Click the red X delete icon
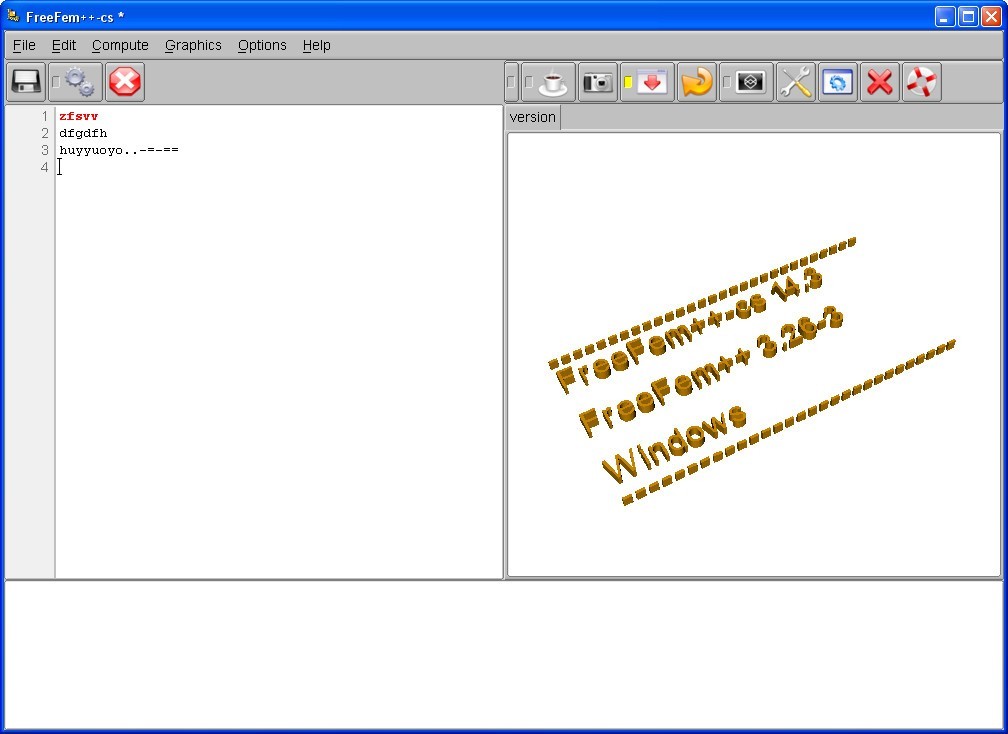This screenshot has width=1008, height=734. tap(879, 82)
